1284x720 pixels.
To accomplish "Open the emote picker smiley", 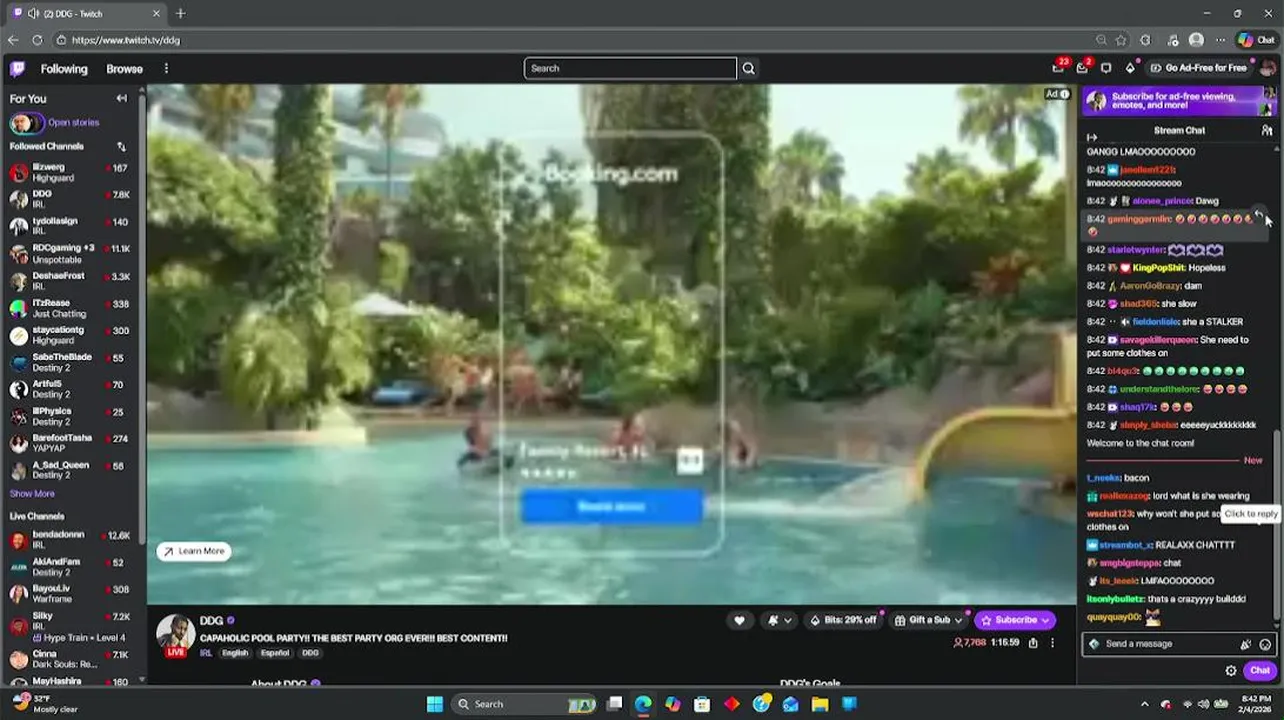I will (x=1265, y=645).
